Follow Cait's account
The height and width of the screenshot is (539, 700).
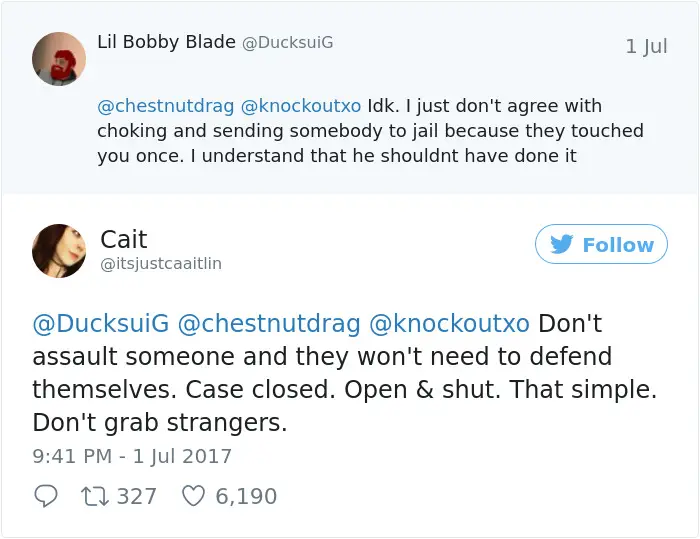click(601, 244)
